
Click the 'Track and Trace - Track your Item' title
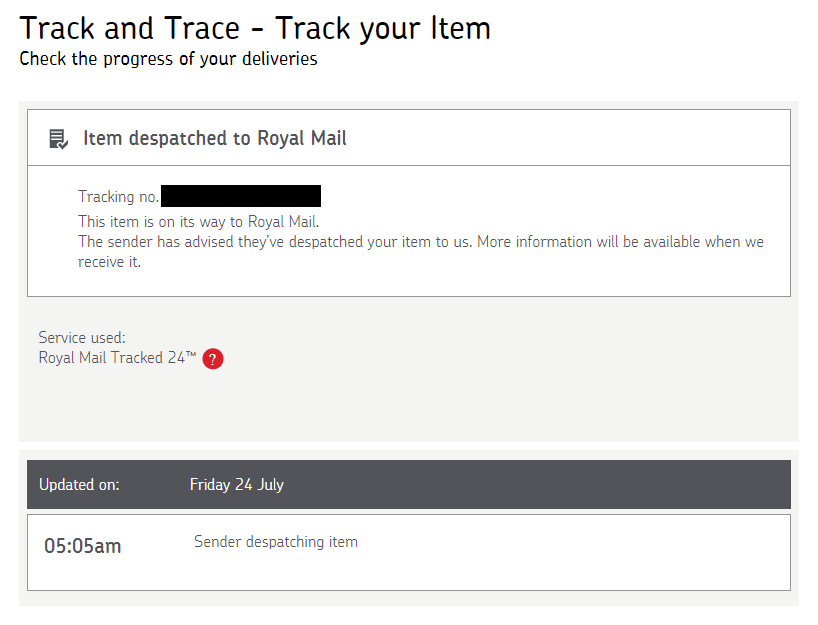[255, 29]
